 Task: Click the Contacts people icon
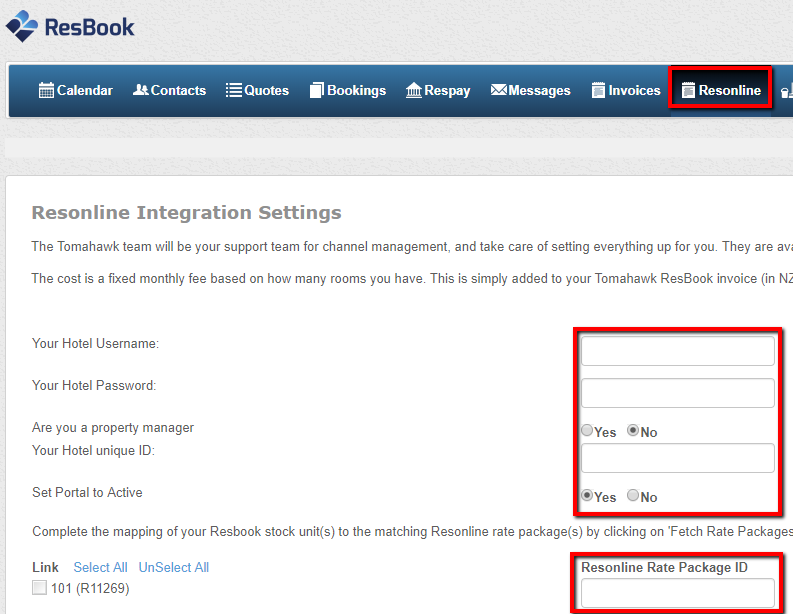(x=140, y=90)
